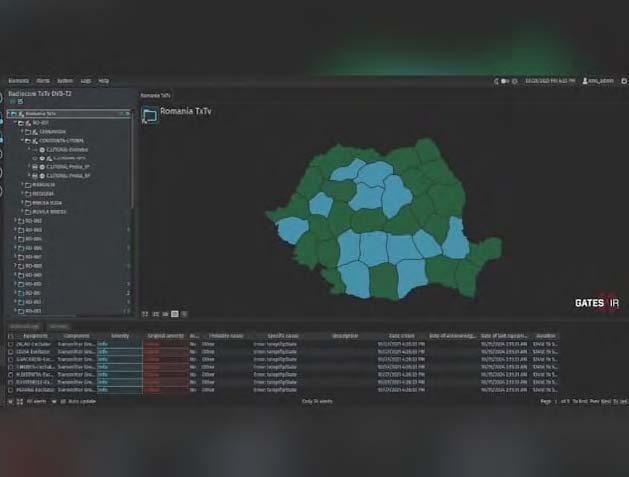
Task: Go to the previous alarms page
Action: coord(595,402)
